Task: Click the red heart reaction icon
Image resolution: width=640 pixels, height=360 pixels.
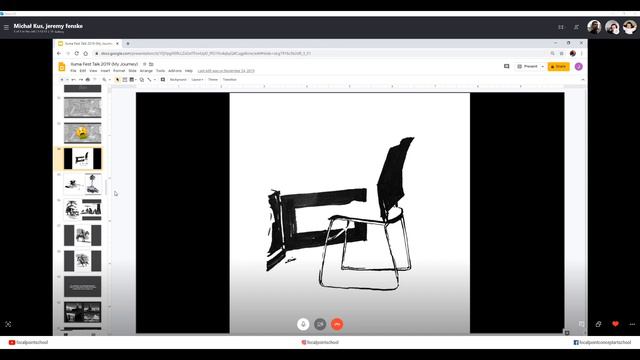Action: click(615, 324)
